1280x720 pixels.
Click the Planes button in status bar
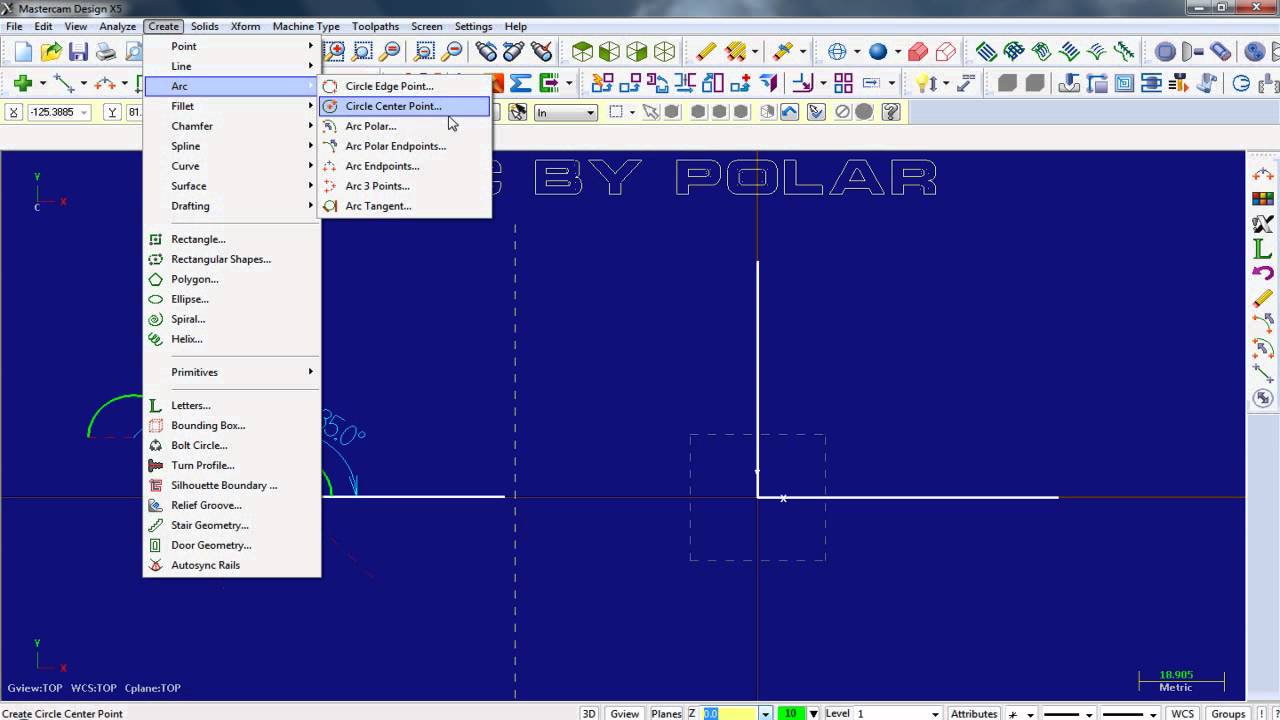(x=666, y=713)
